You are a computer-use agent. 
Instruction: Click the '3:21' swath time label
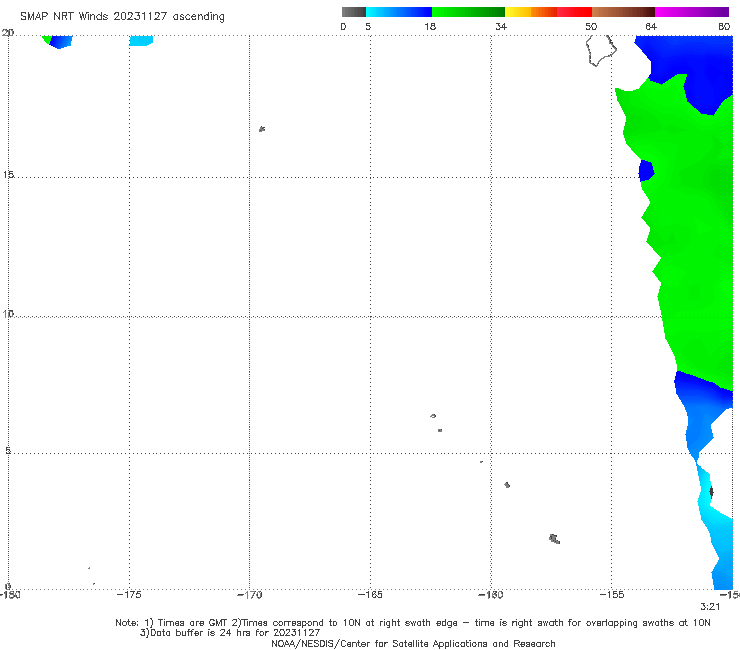[x=710, y=607]
